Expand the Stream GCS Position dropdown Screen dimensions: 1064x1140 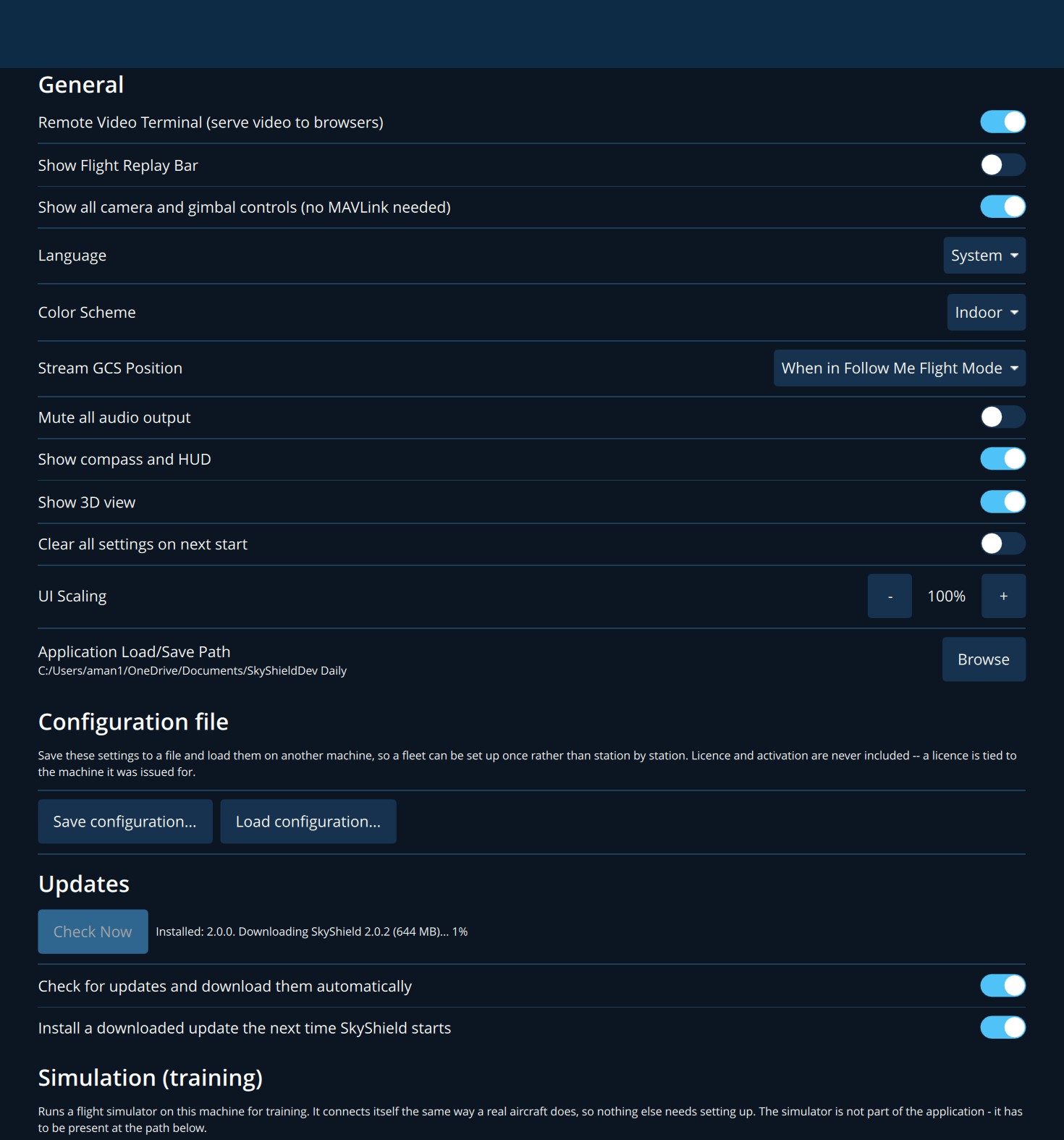[900, 368]
